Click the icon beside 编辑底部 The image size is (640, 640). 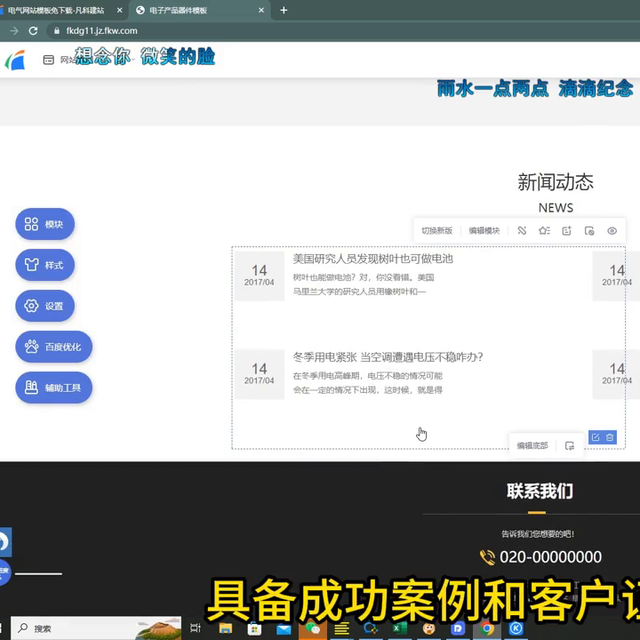[569, 445]
